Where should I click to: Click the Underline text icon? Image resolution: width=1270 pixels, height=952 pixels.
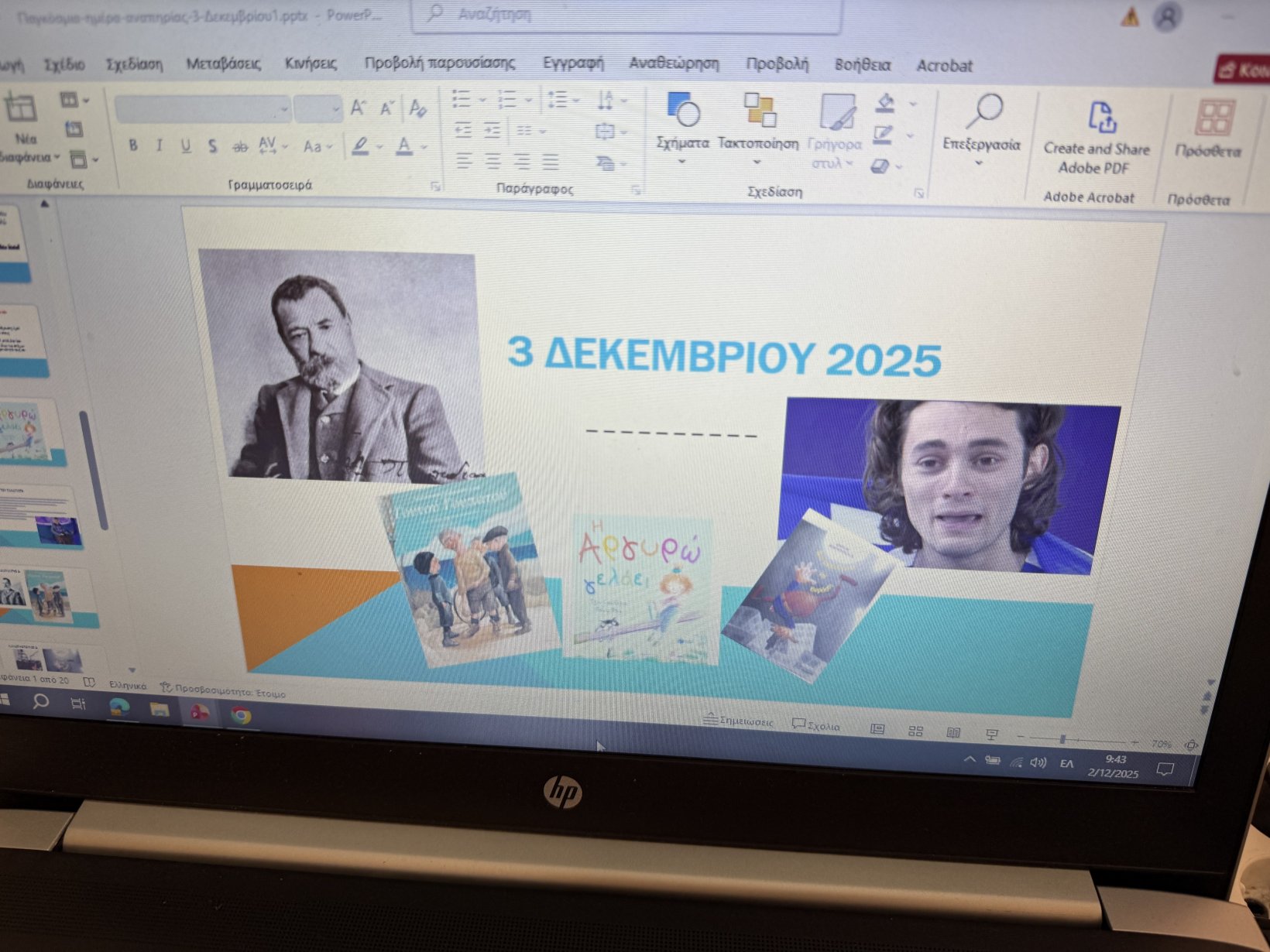click(186, 146)
